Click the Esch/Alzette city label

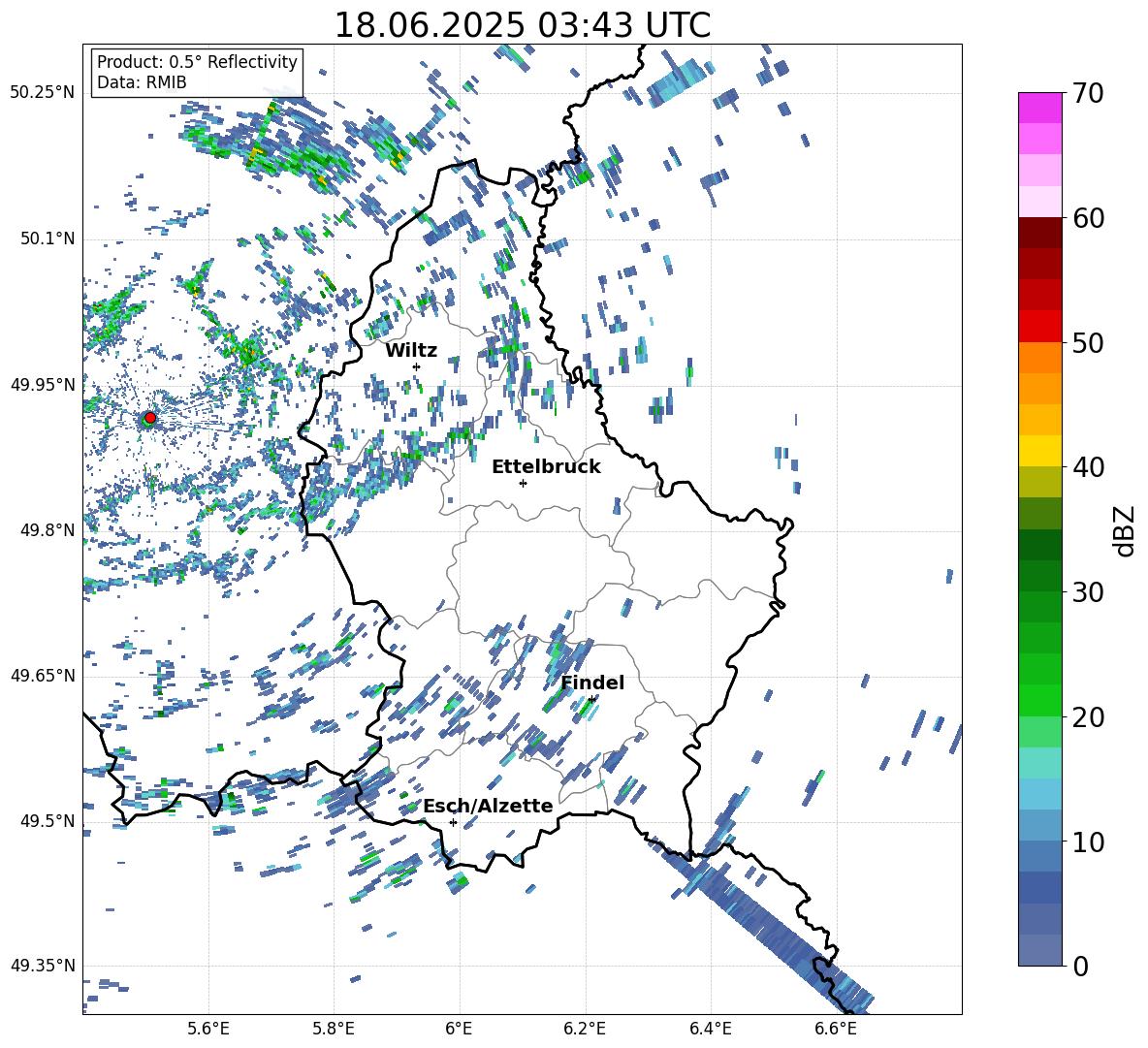tap(489, 807)
